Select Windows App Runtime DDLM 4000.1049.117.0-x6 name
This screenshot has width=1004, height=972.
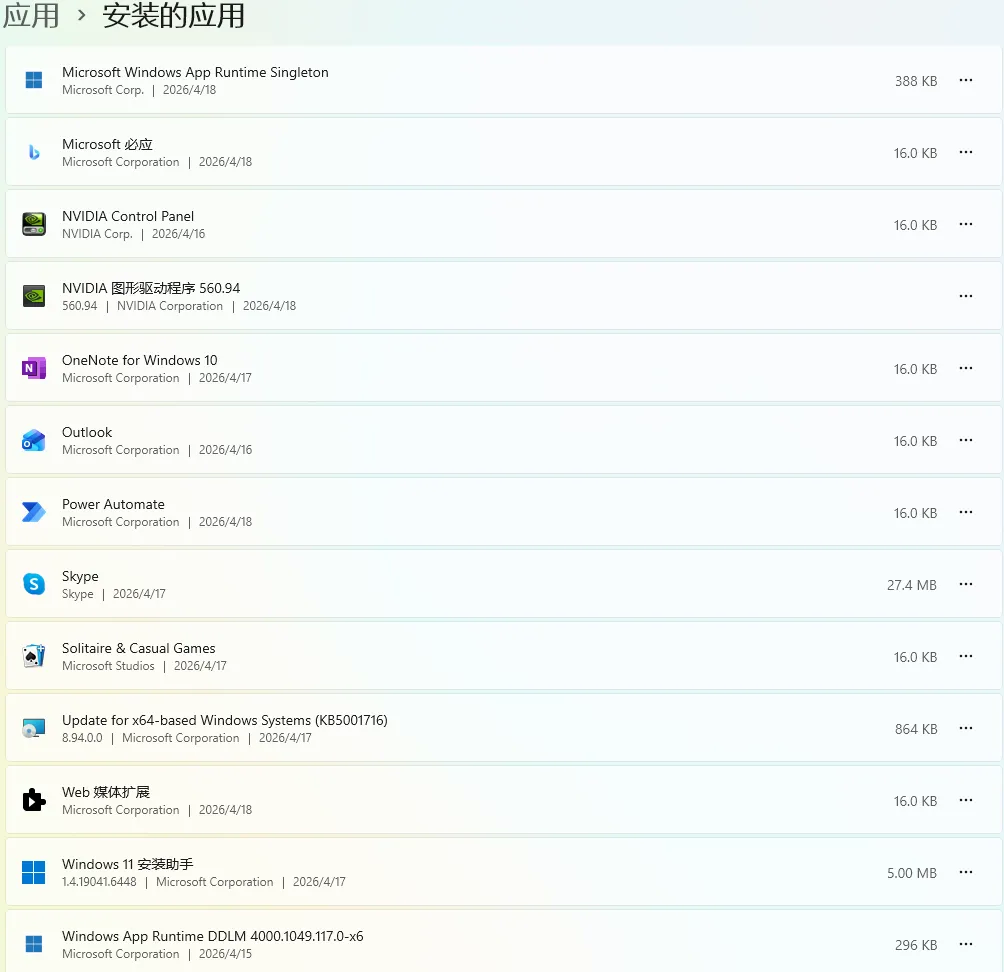[213, 936]
